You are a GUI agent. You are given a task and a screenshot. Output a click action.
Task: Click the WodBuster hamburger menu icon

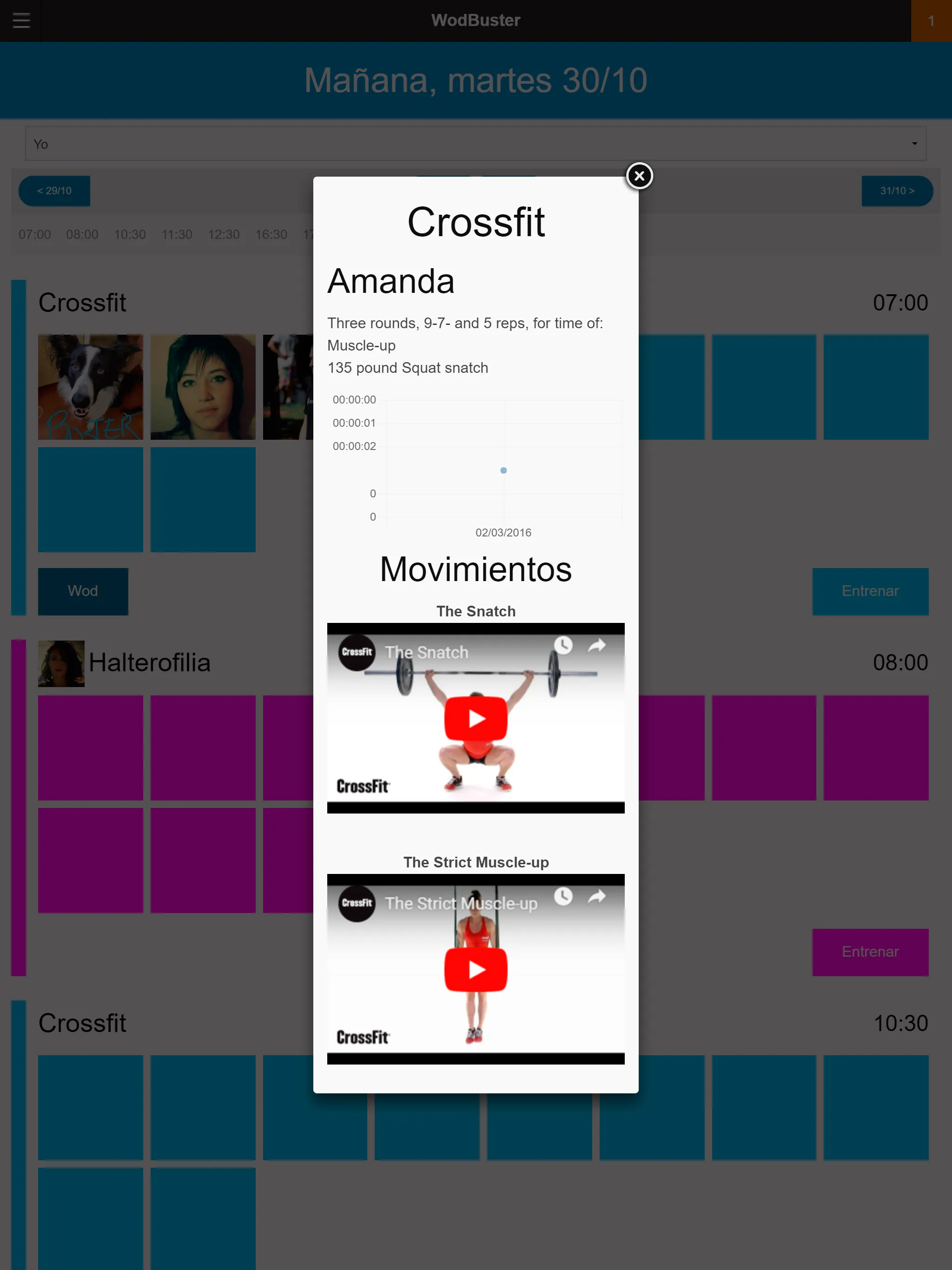(x=20, y=20)
